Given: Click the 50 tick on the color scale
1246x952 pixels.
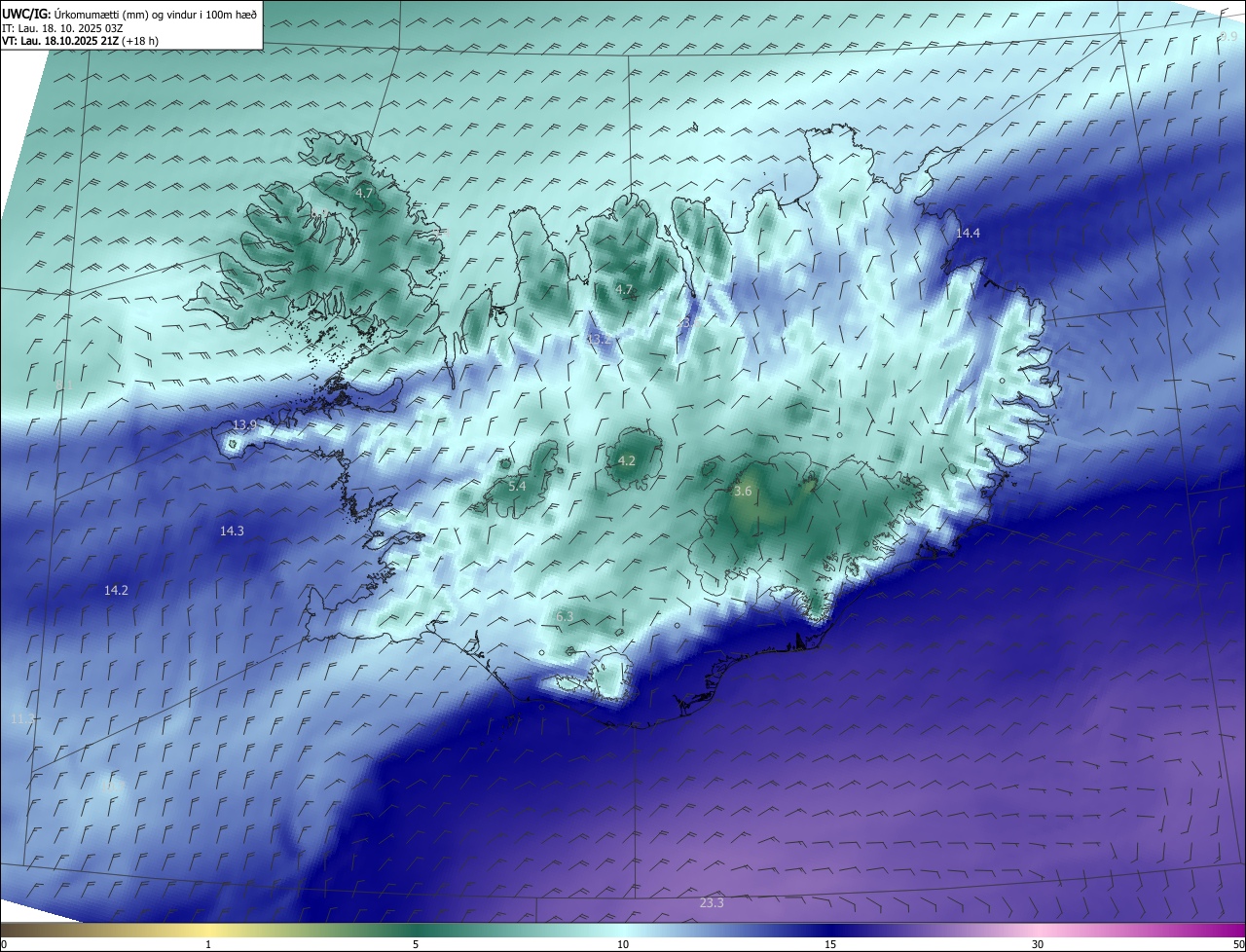Looking at the screenshot, I should pyautogui.click(x=1238, y=944).
